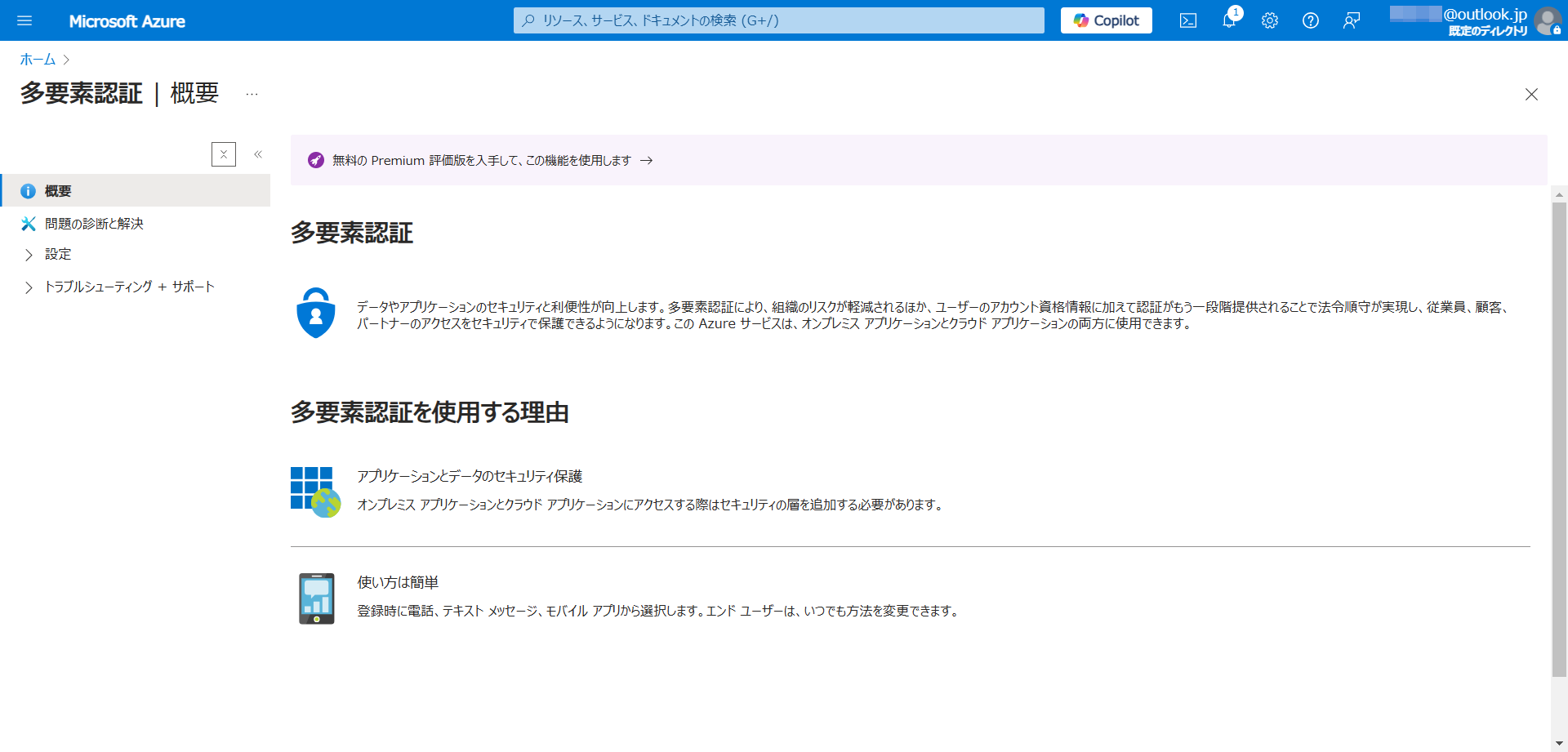Select 概要 in the sidebar
Screen dimensions: 1568x752
(x=58, y=191)
